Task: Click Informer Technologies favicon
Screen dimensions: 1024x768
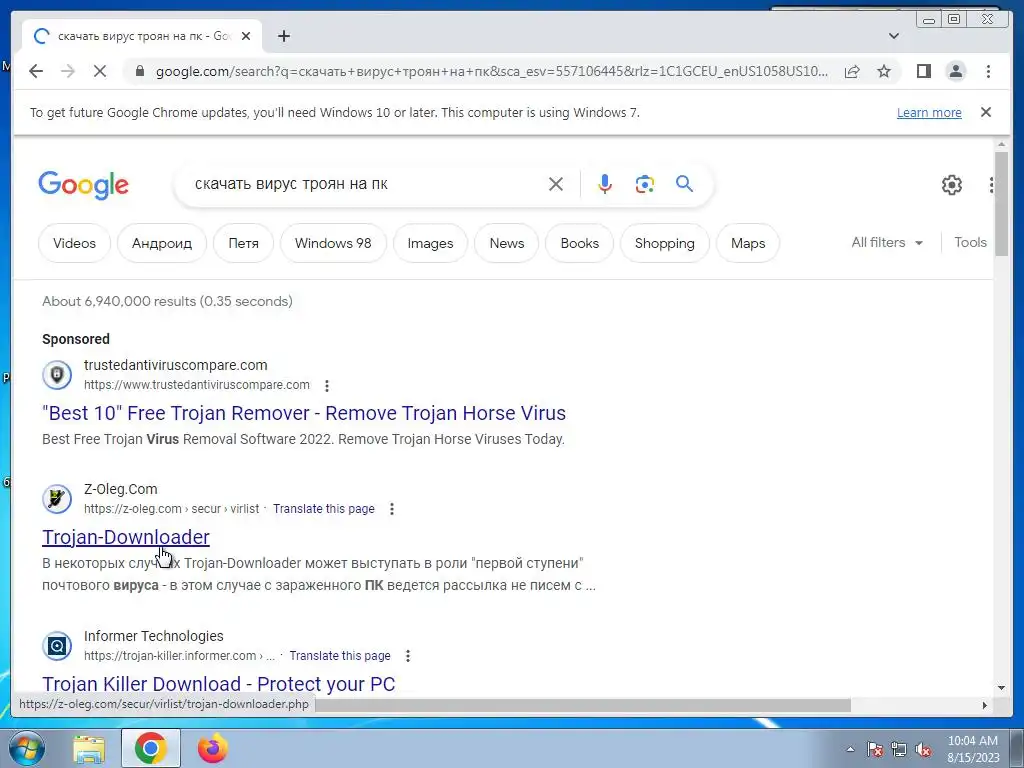Action: point(57,646)
